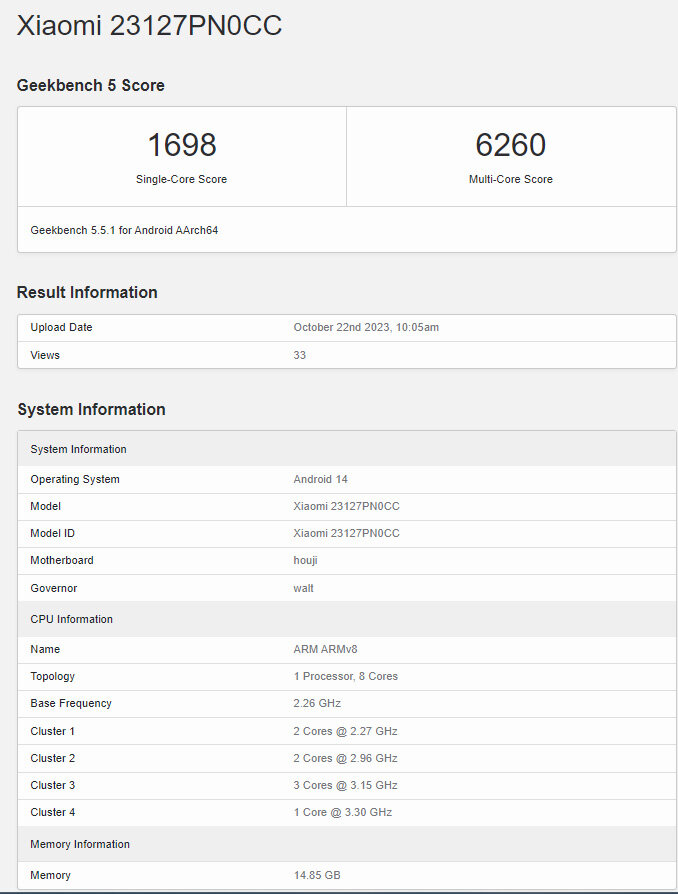This screenshot has width=678, height=894.
Task: Select the walt governor value
Action: point(303,588)
